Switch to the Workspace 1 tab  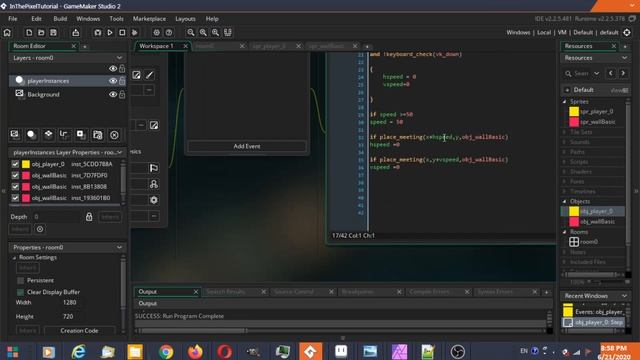pos(157,46)
